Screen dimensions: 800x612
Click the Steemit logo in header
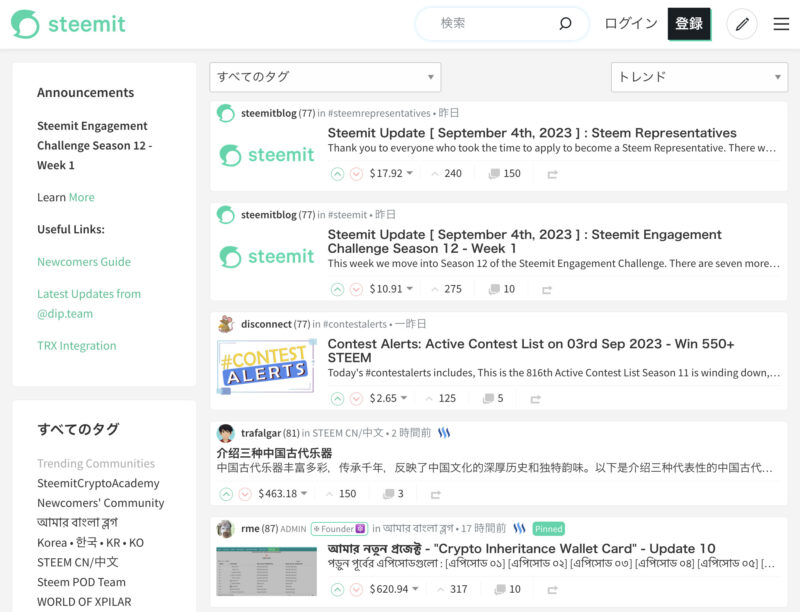point(68,24)
